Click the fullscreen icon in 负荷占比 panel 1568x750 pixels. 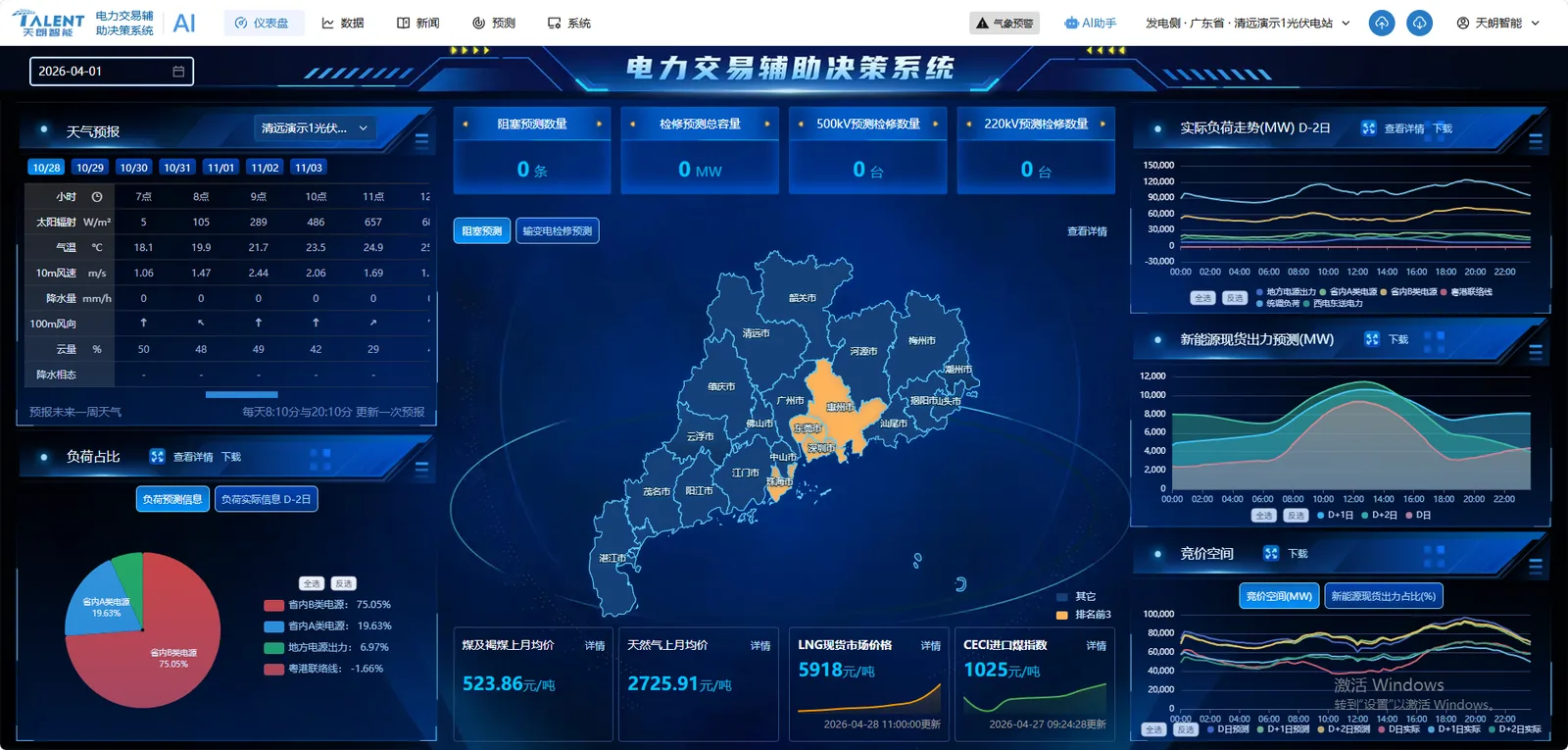coord(157,457)
